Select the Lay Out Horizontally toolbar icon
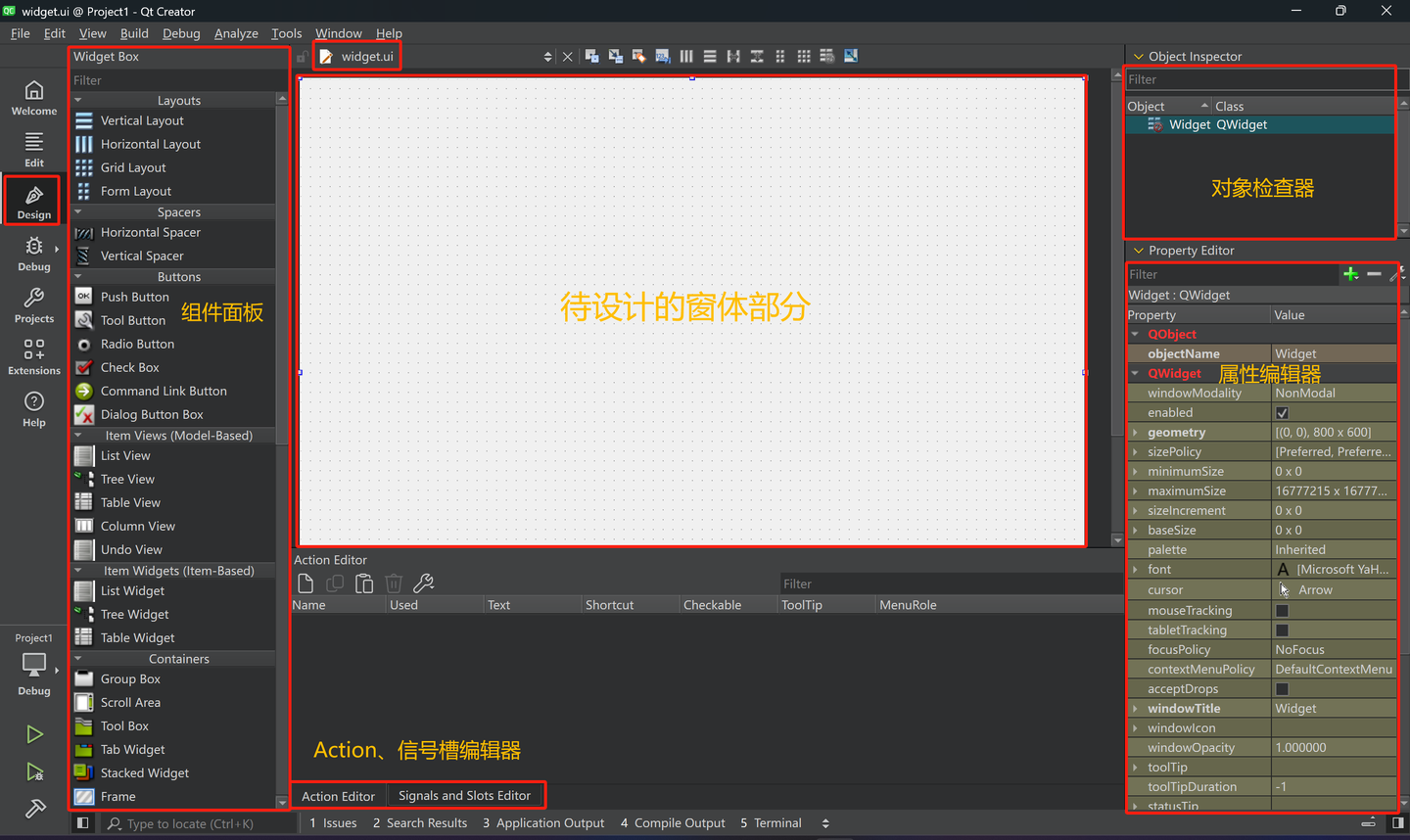Image resolution: width=1410 pixels, height=840 pixels. (x=686, y=56)
